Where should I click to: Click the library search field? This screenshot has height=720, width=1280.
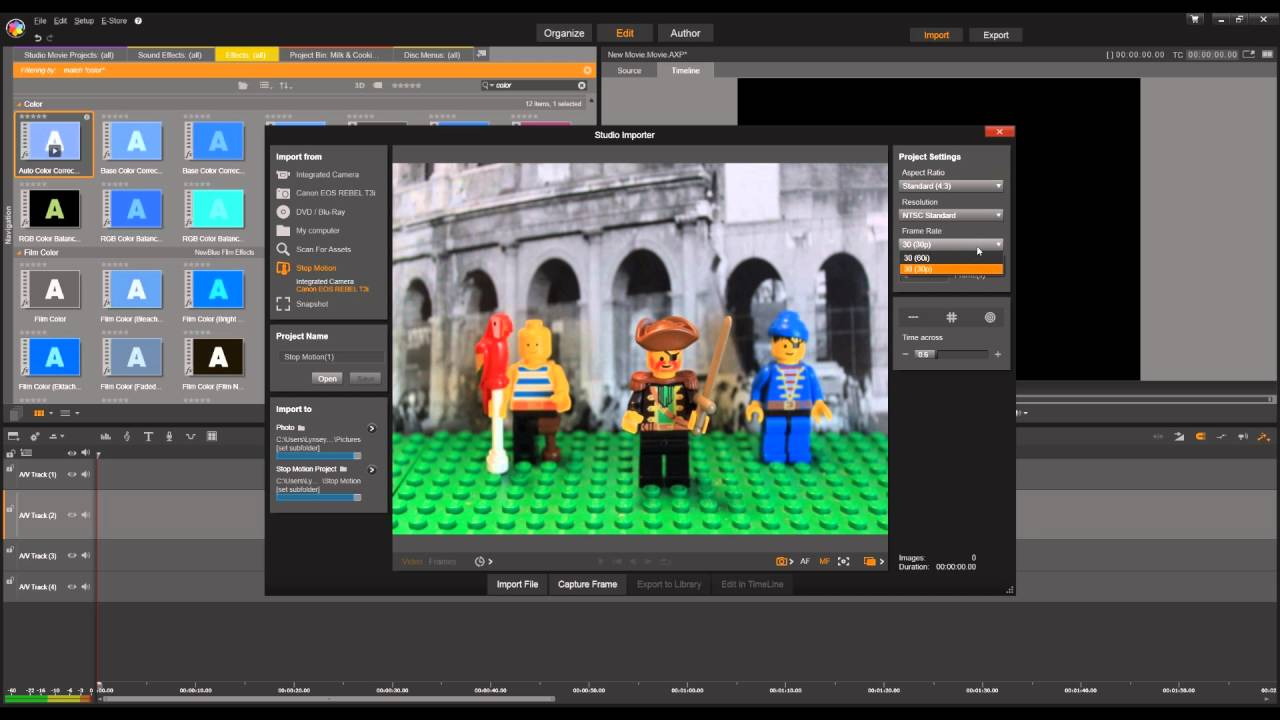point(533,86)
